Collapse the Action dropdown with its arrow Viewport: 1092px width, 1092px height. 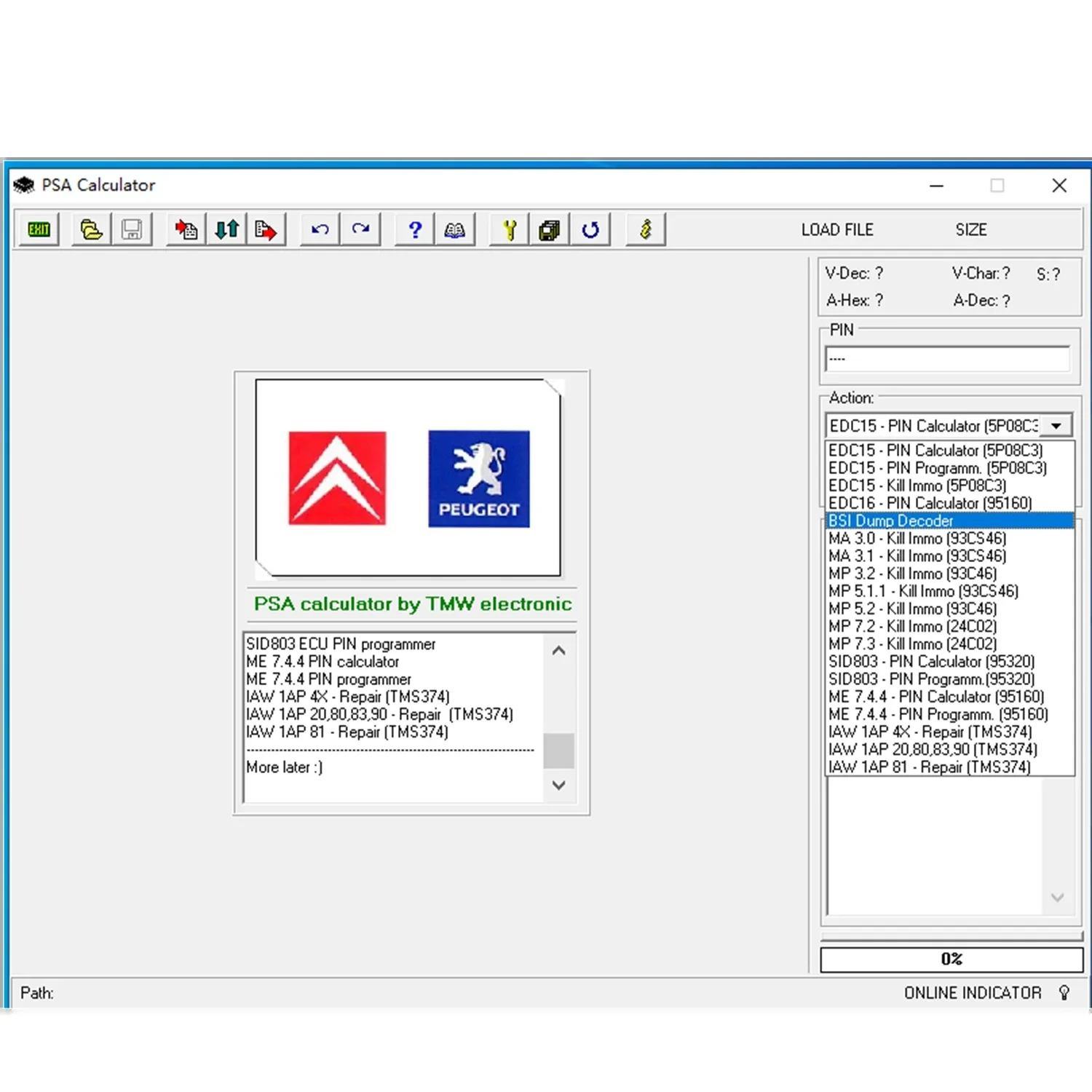1056,426
